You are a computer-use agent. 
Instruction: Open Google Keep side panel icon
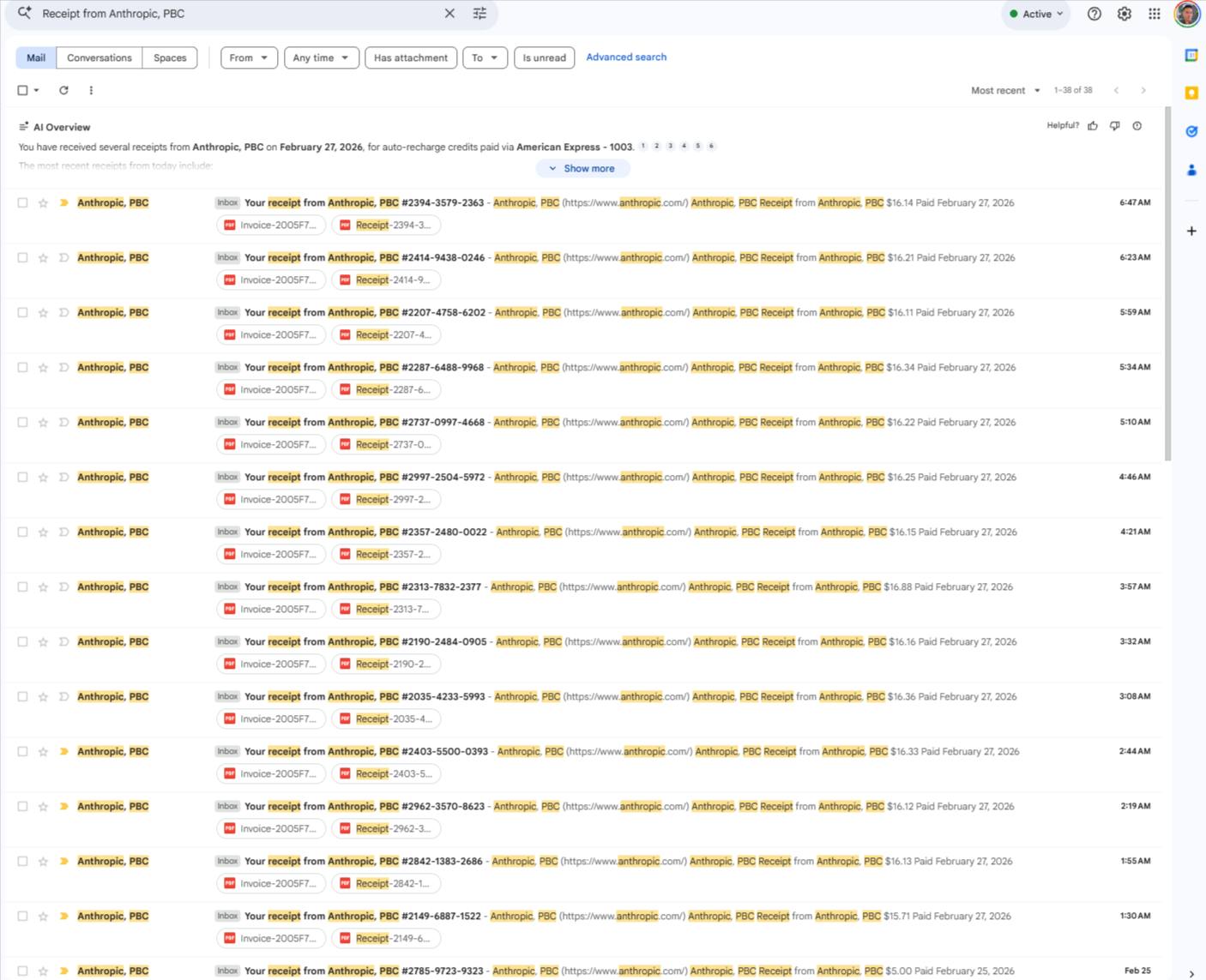coord(1191,93)
